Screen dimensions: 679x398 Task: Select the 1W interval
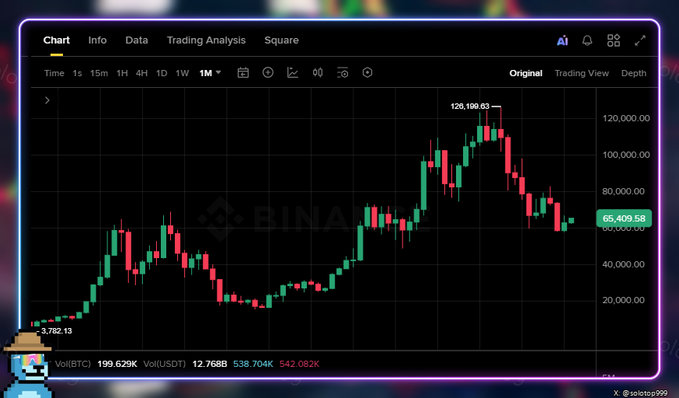pyautogui.click(x=182, y=73)
